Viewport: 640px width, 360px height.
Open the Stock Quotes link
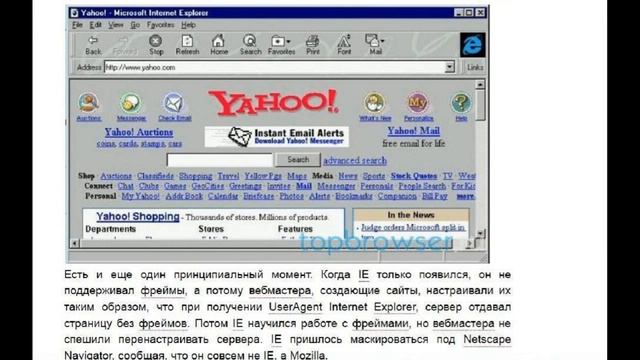tap(414, 176)
